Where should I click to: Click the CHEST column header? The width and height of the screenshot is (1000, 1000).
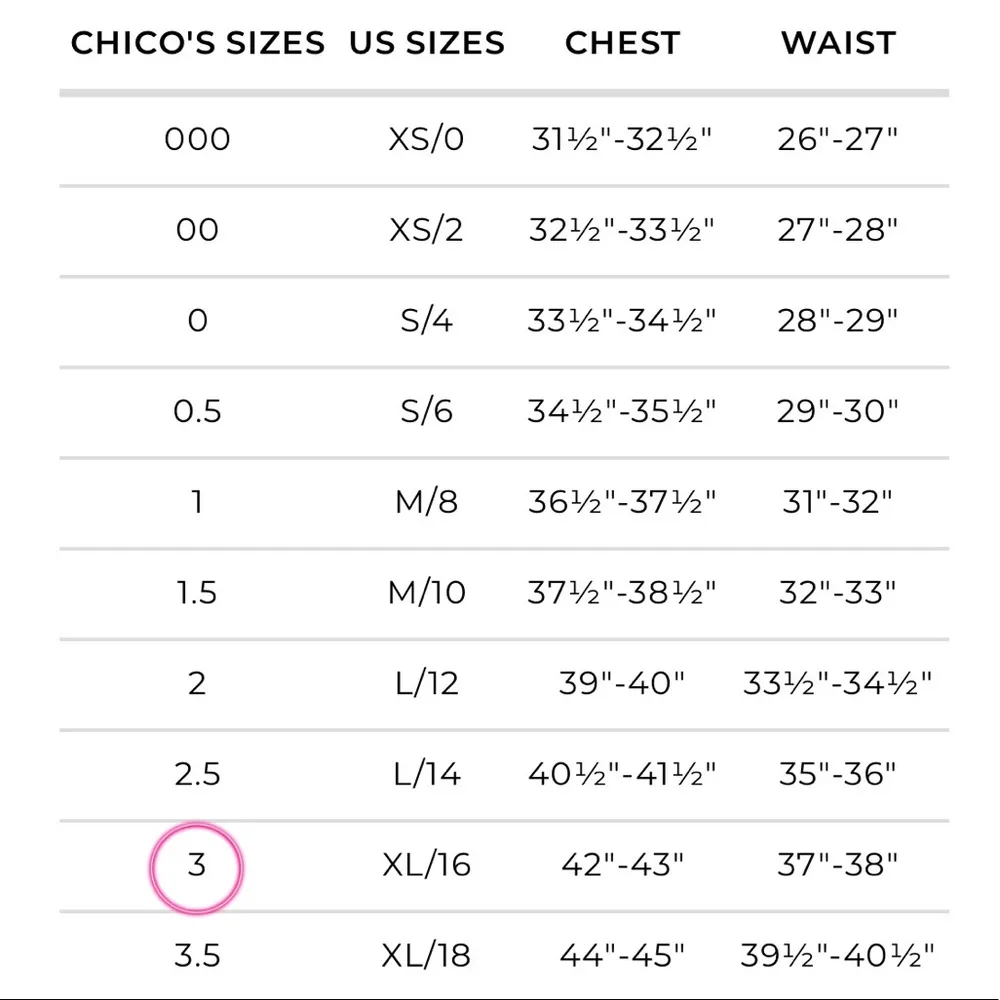(622, 43)
